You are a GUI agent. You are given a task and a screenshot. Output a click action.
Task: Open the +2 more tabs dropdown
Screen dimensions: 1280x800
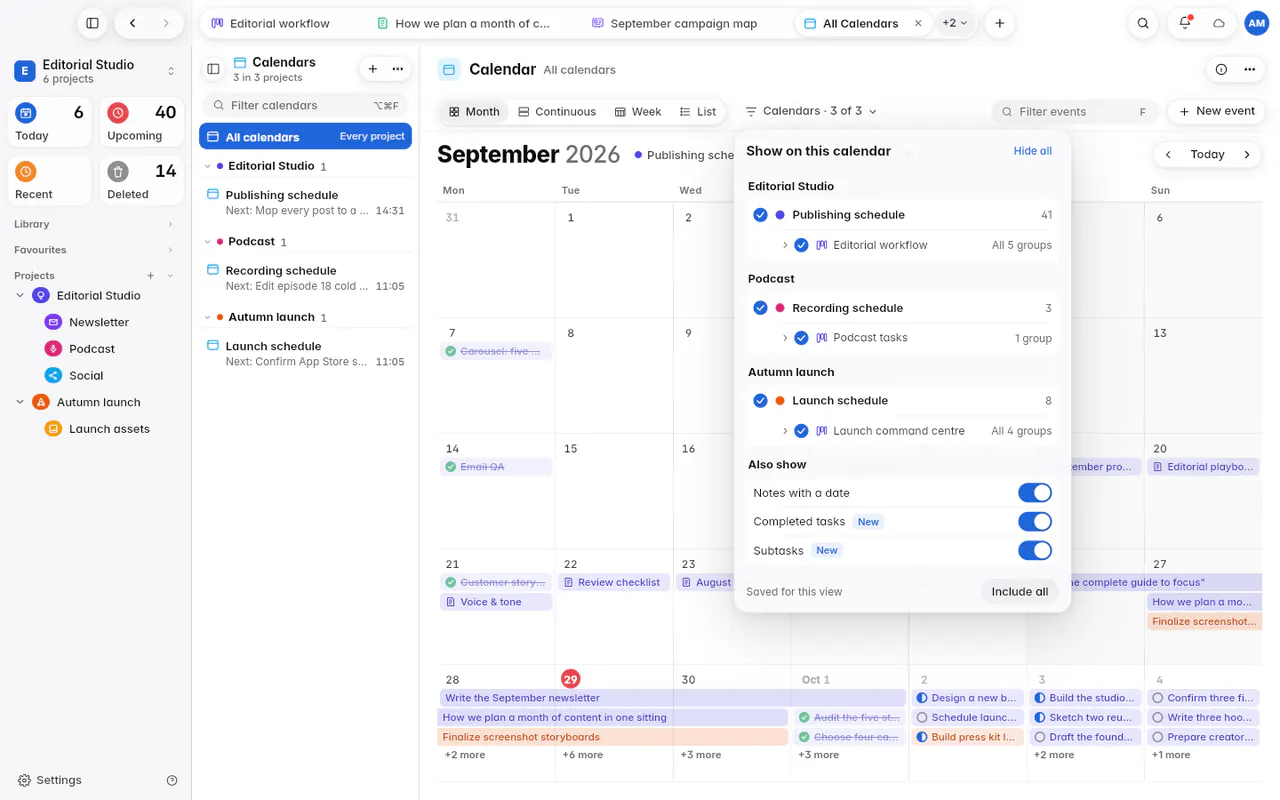955,23
